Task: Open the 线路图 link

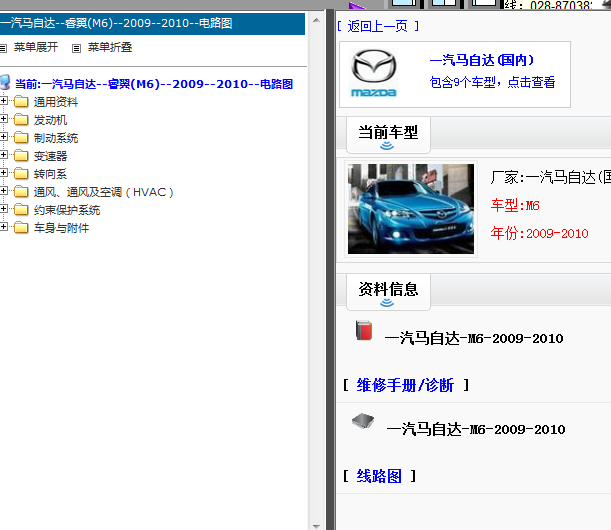Action: 379,476
